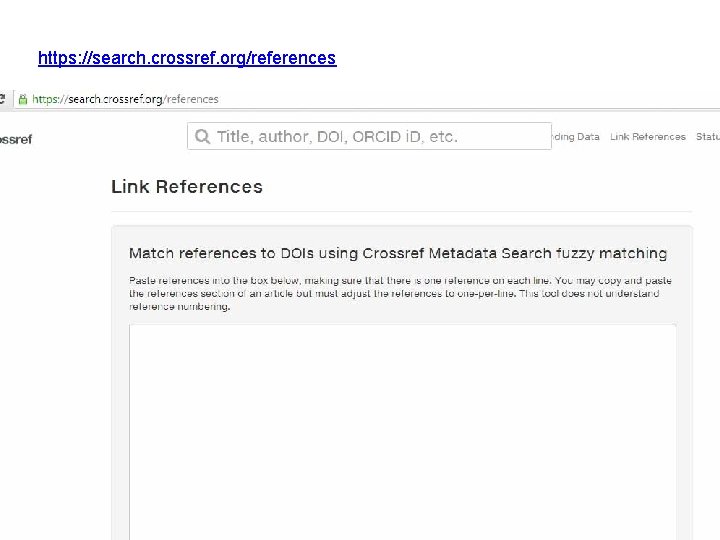Image resolution: width=720 pixels, height=540 pixels.
Task: Open the Link References nav item
Action: (647, 137)
